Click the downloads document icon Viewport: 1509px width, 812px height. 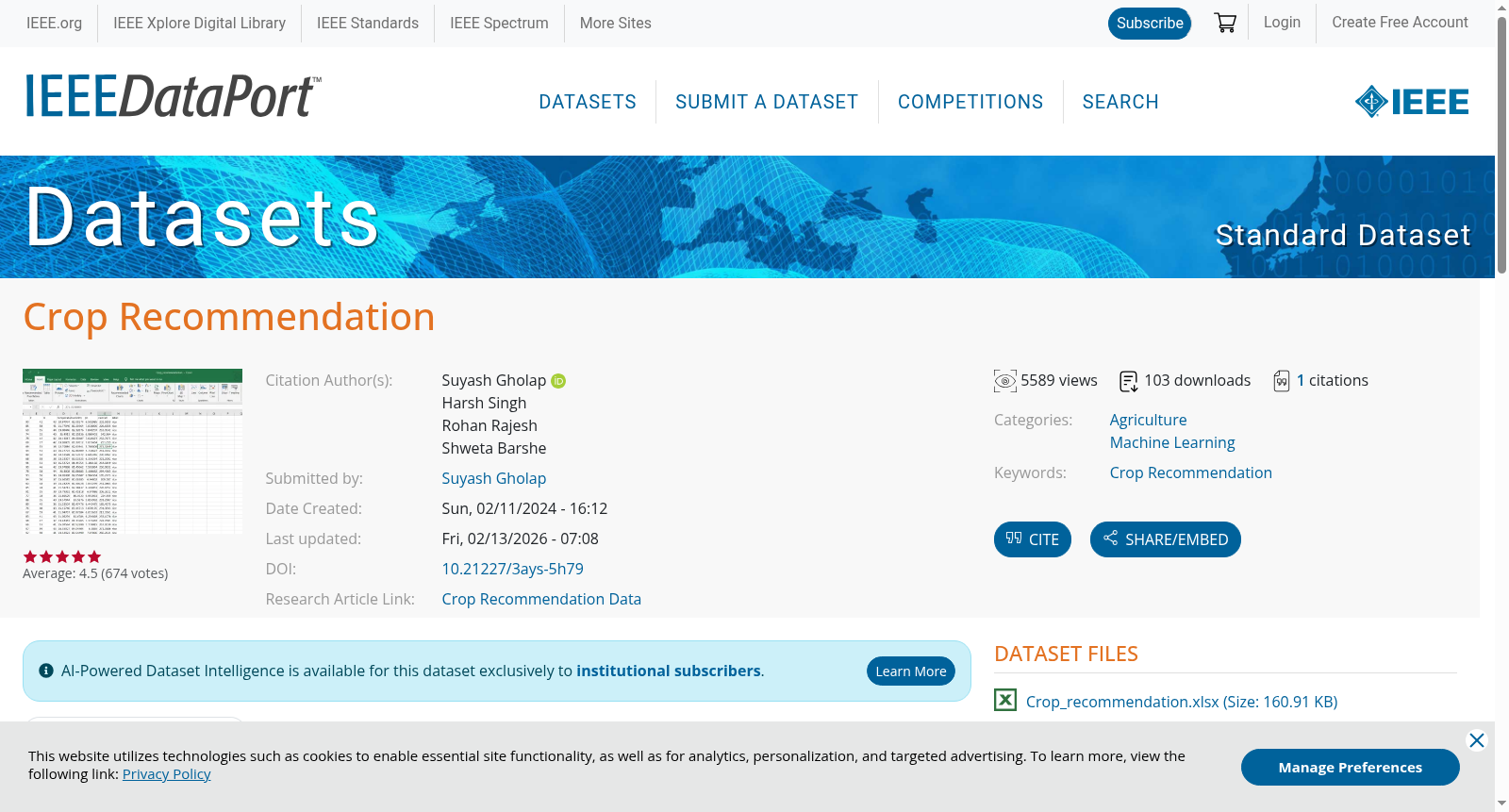point(1129,381)
